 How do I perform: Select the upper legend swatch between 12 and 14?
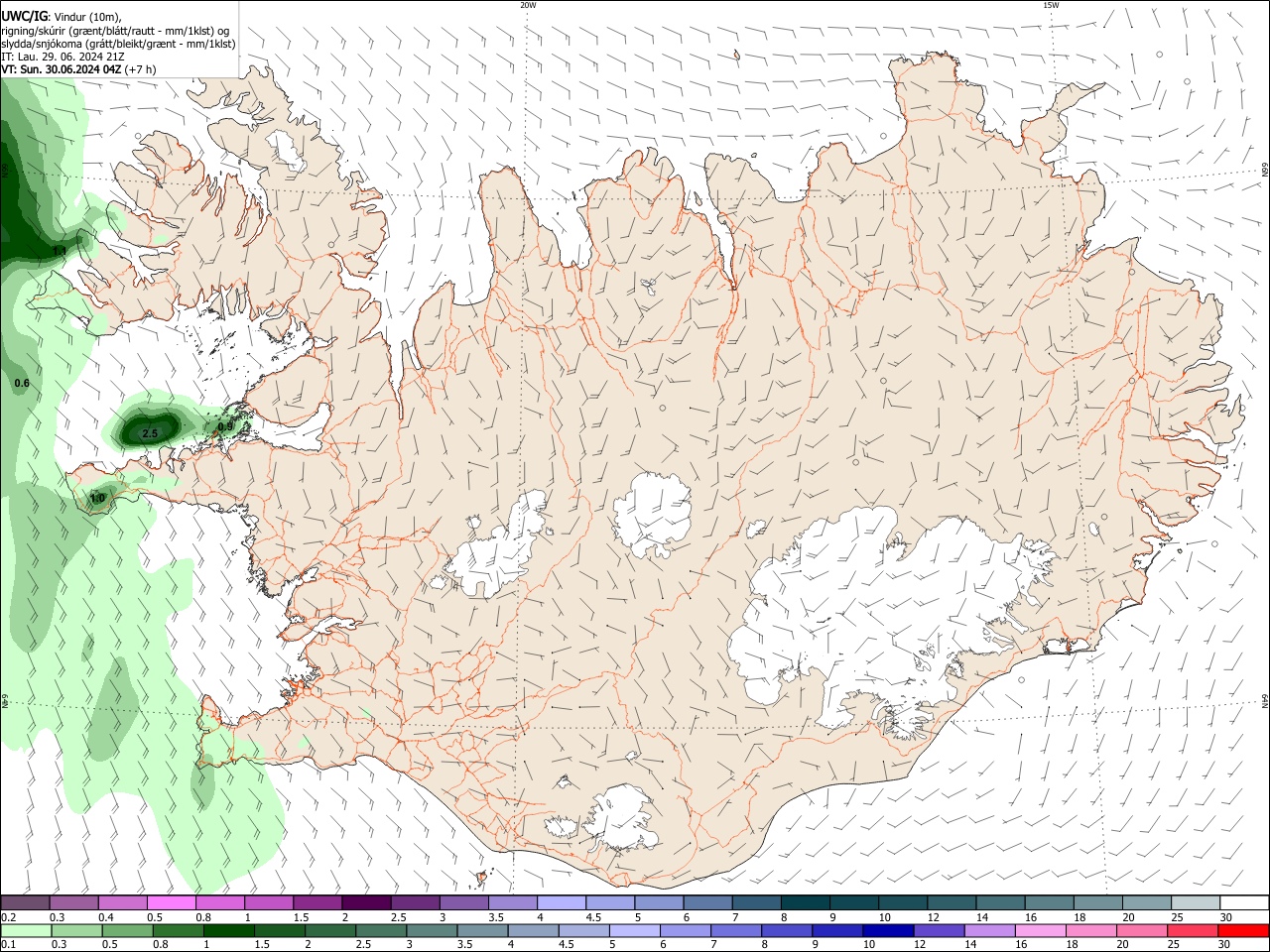tap(952, 903)
